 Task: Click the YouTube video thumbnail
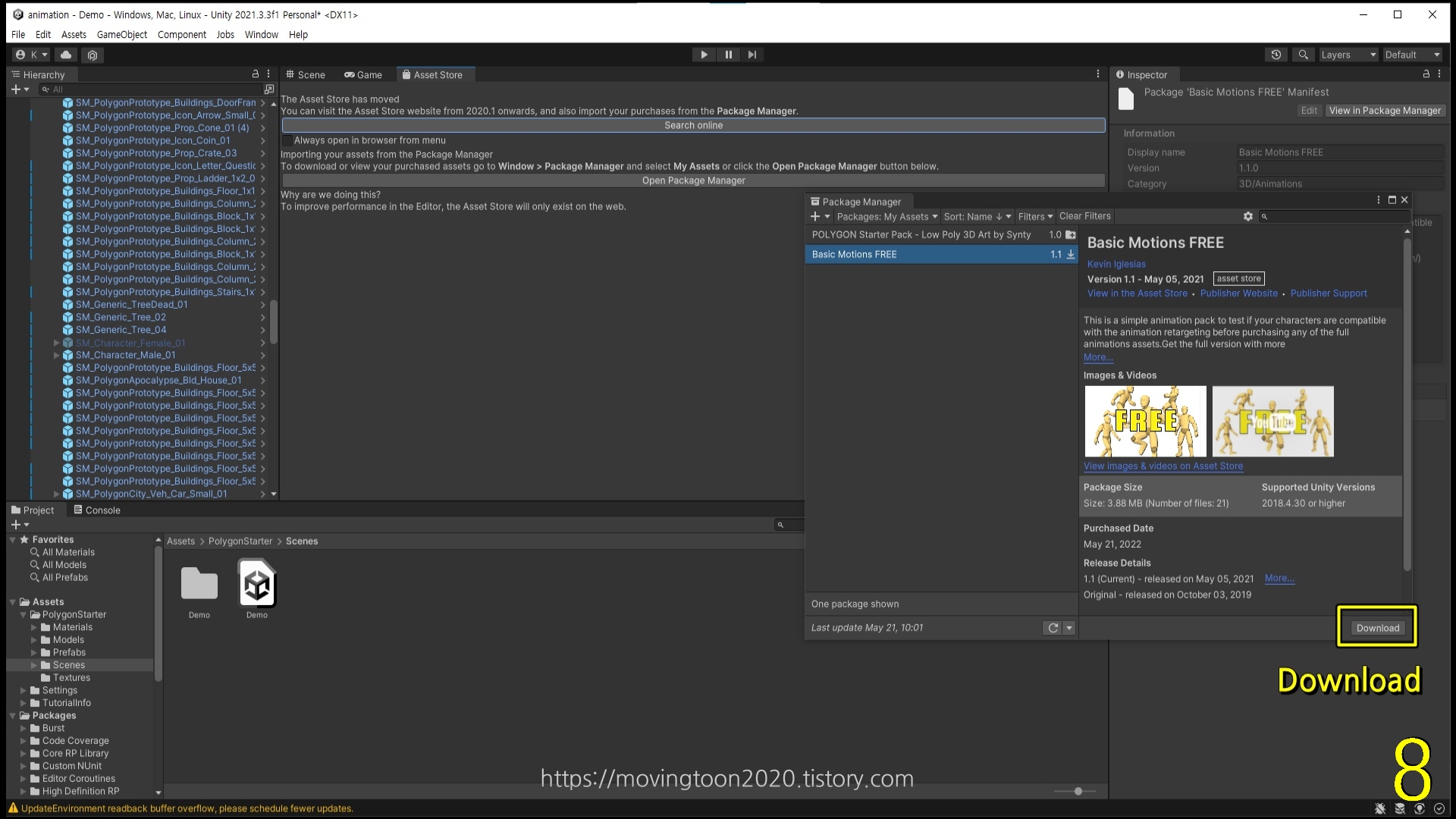1272,421
